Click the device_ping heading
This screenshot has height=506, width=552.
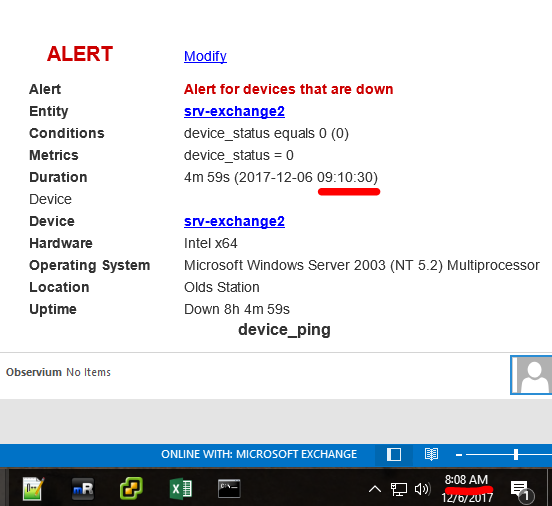[284, 330]
